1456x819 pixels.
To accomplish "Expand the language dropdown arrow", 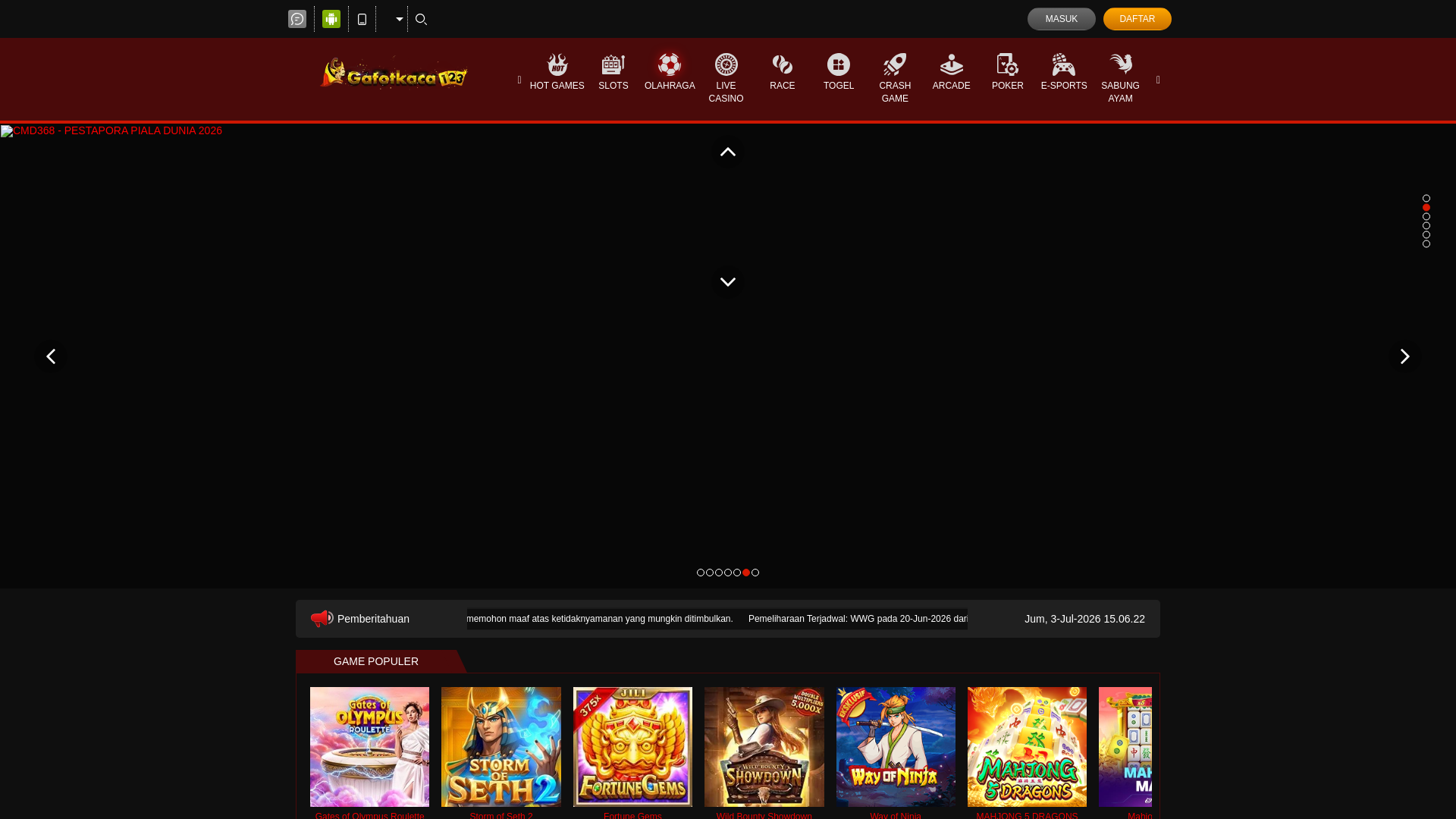I will coord(400,19).
